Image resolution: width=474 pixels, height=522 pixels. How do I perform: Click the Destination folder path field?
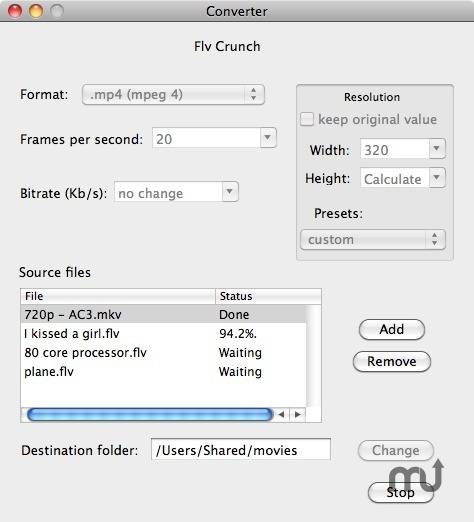241,449
